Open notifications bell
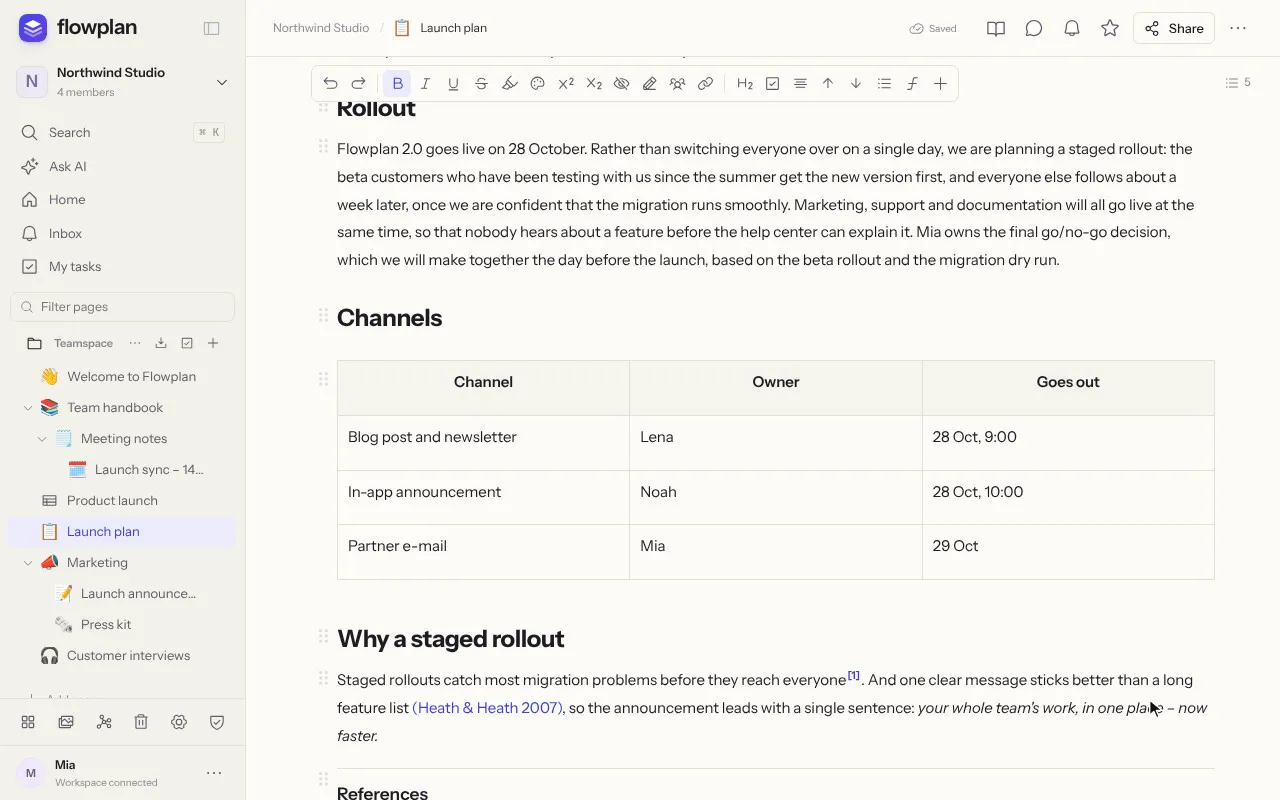Viewport: 1280px width, 800px height. point(1072,28)
